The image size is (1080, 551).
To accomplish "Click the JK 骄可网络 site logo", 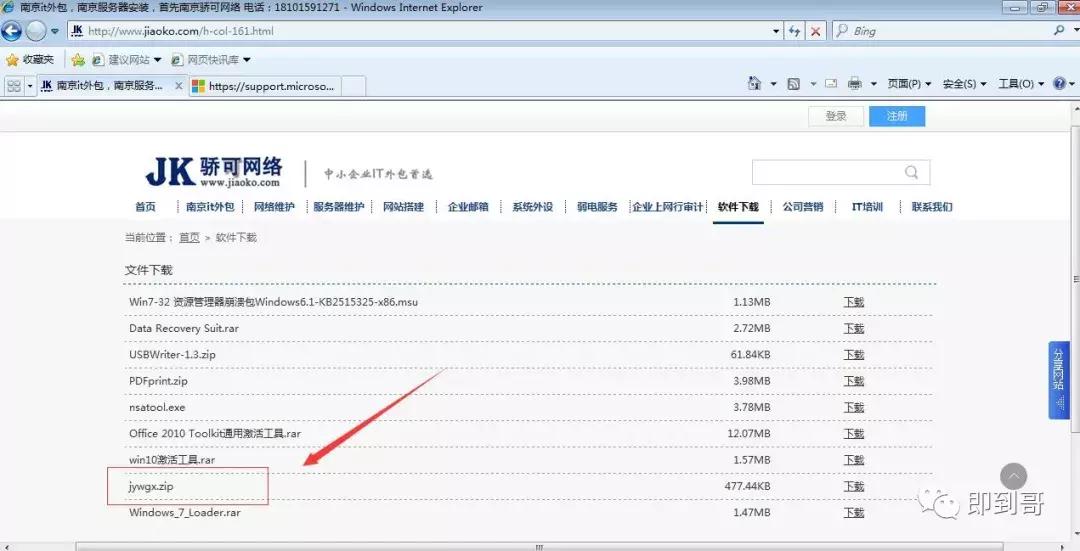I will 214,171.
